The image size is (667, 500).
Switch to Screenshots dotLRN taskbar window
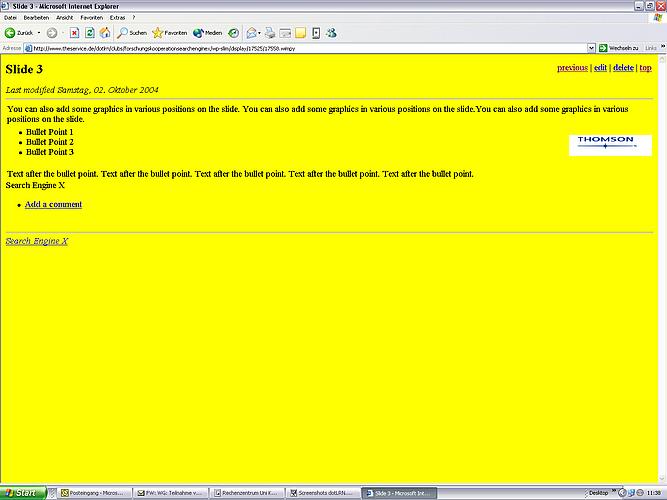click(323, 493)
